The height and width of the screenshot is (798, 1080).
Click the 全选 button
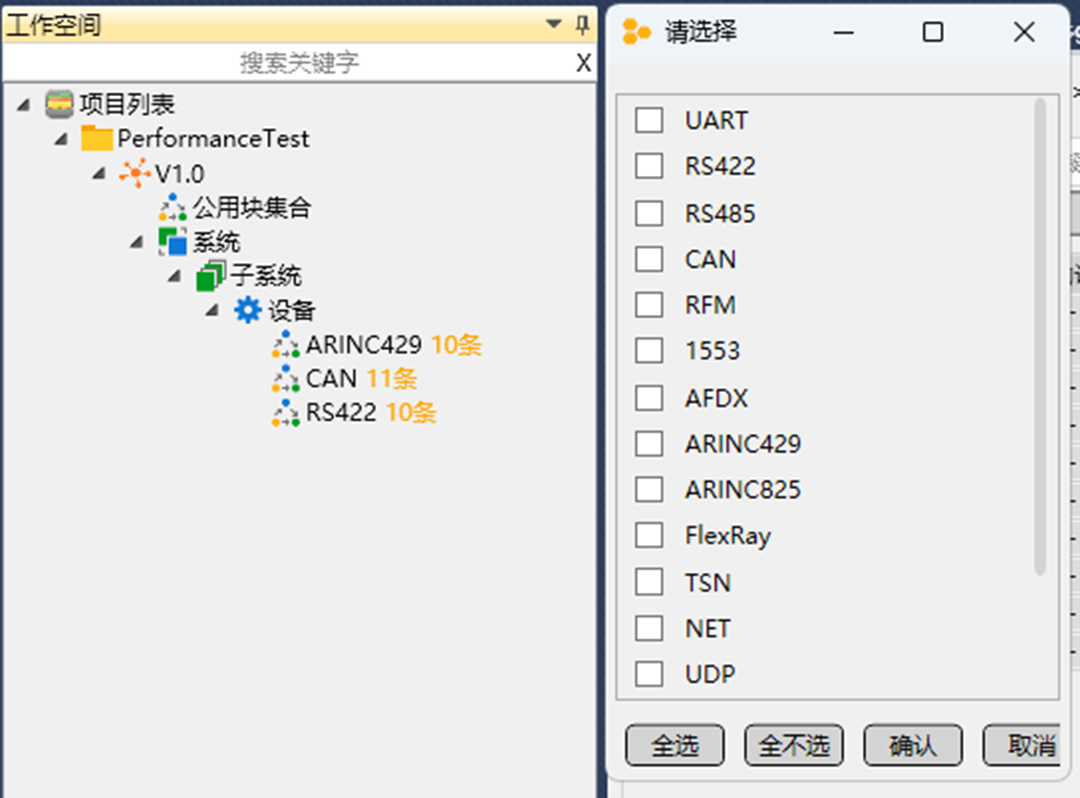click(674, 745)
